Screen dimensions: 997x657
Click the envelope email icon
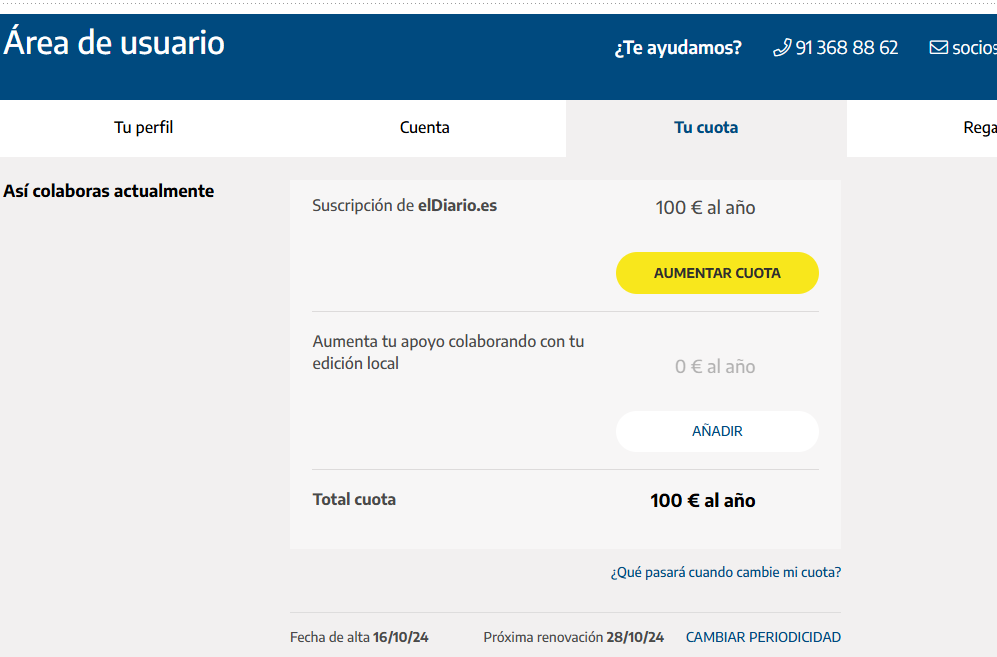pyautogui.click(x=939, y=48)
